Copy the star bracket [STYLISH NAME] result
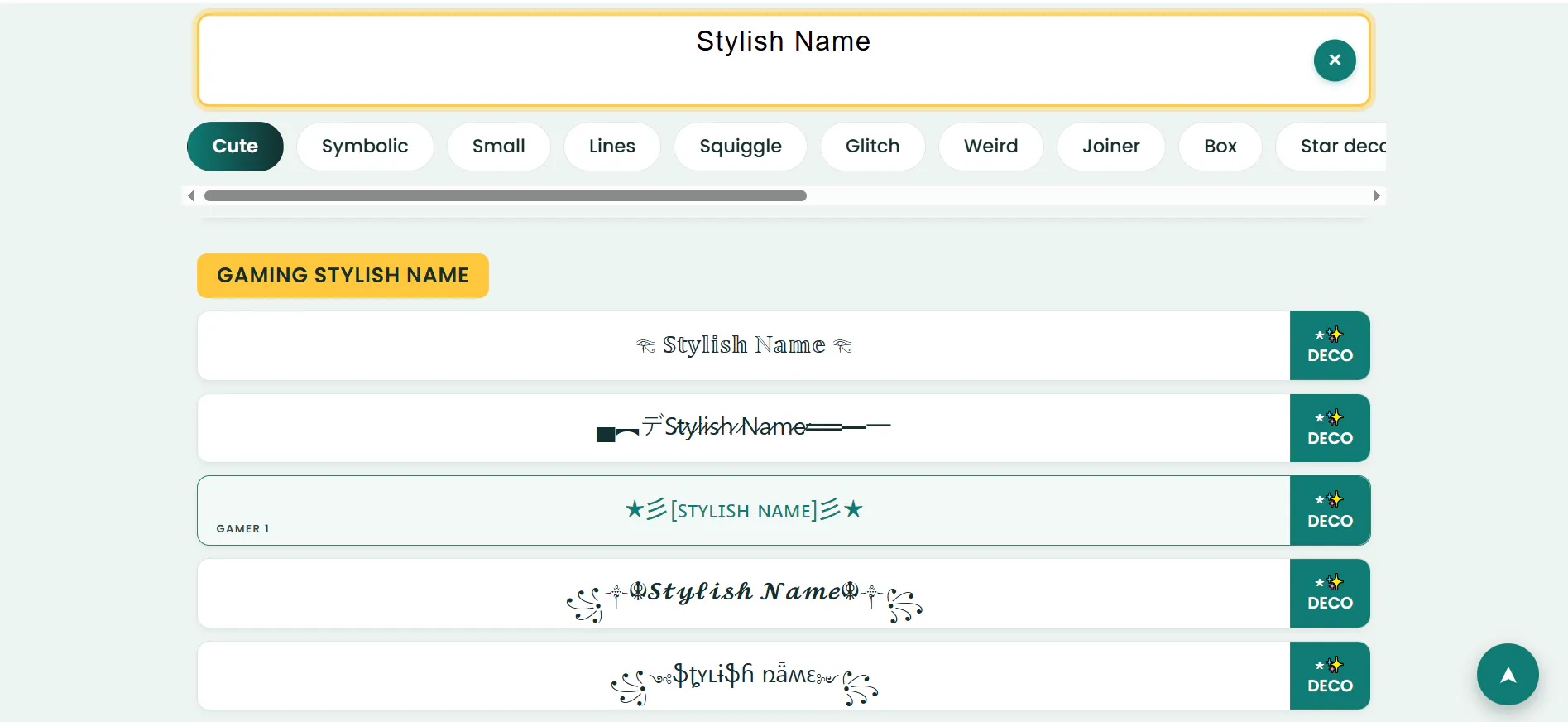 pos(744,511)
